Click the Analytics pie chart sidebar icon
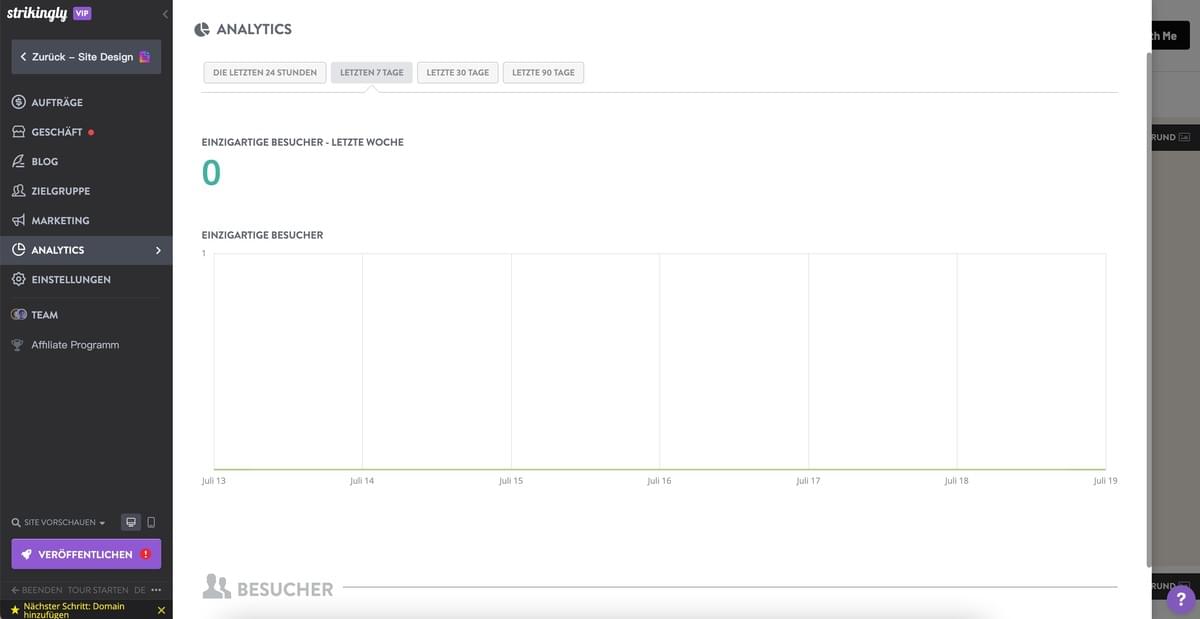This screenshot has width=1200, height=619. click(18, 250)
